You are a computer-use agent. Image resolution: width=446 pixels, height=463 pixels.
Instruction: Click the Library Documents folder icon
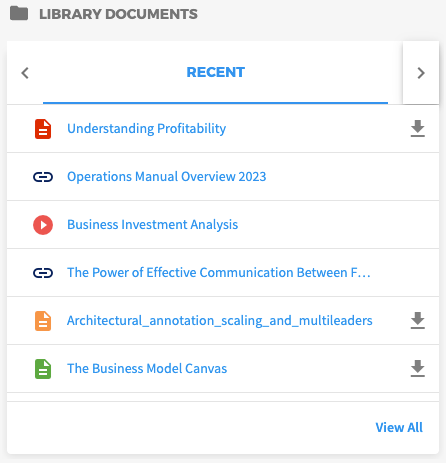click(x=19, y=14)
